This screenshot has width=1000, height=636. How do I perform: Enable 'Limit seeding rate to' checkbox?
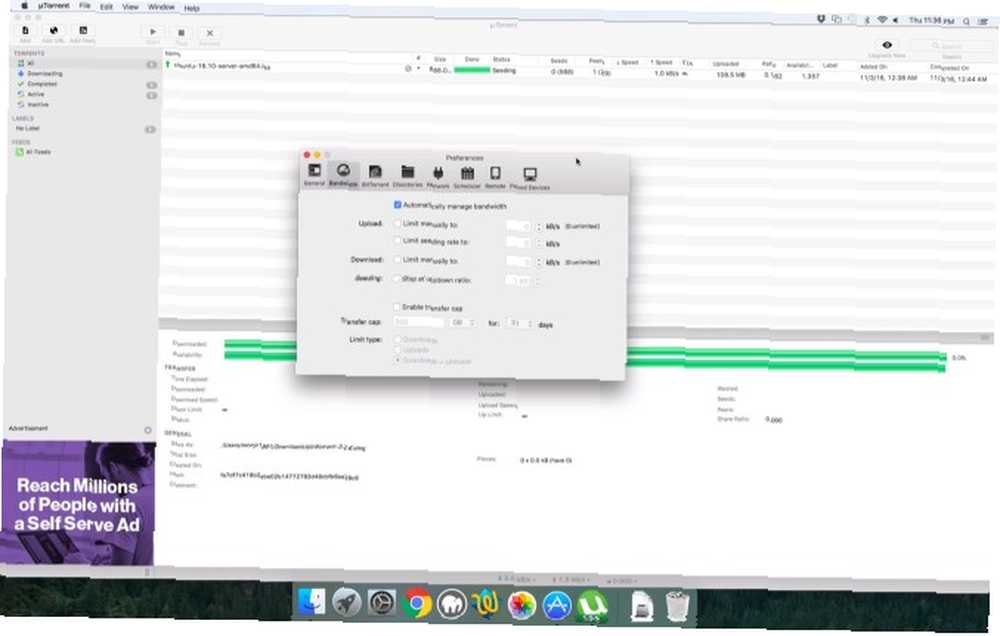click(x=398, y=240)
